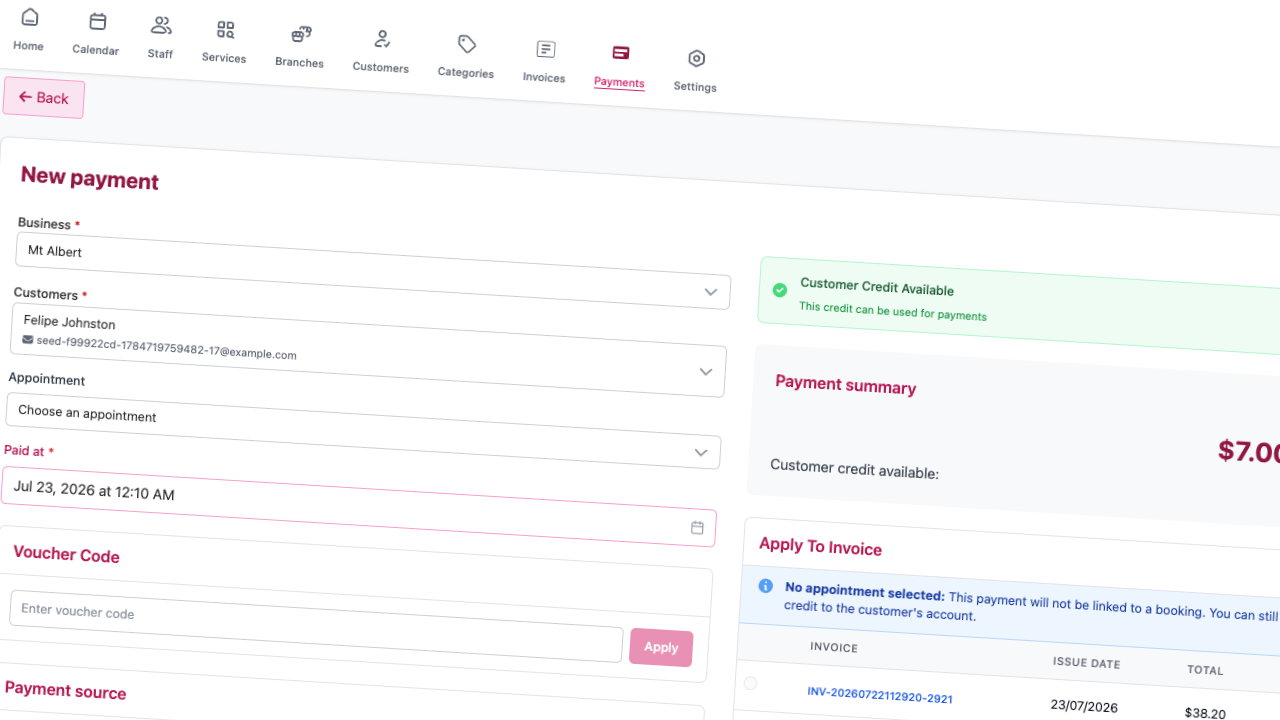The image size is (1280, 720).
Task: Click the $7.00 credit amount
Action: (x=1249, y=452)
